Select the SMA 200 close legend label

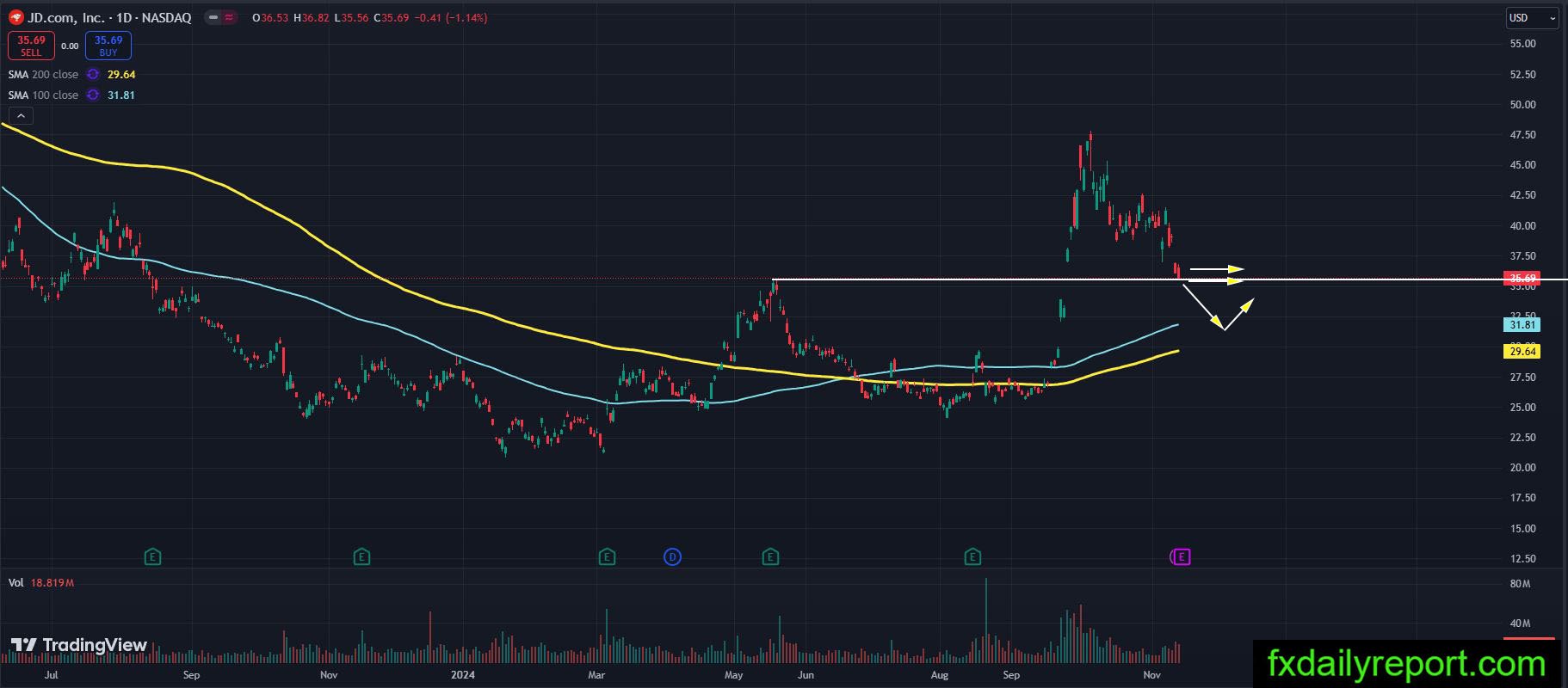click(x=43, y=75)
